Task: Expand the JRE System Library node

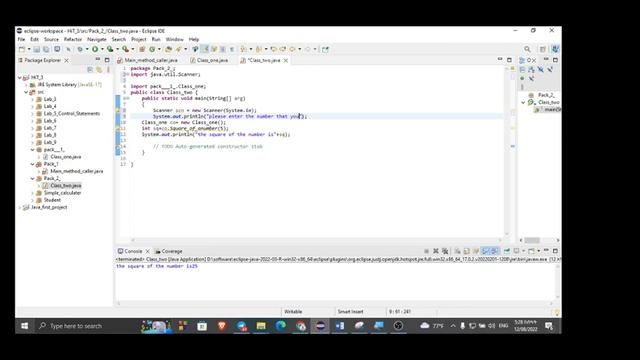Action: pyautogui.click(x=26, y=84)
